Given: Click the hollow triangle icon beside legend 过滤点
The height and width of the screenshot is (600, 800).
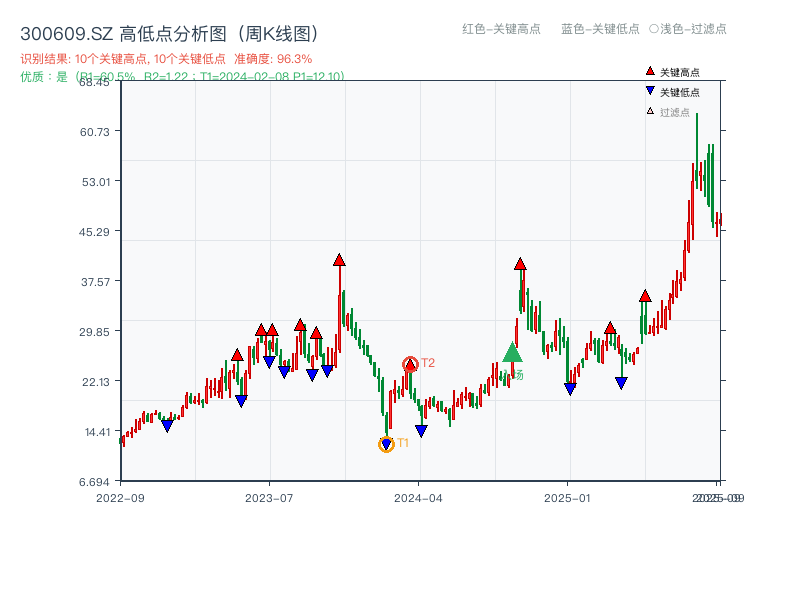Looking at the screenshot, I should click(x=650, y=111).
